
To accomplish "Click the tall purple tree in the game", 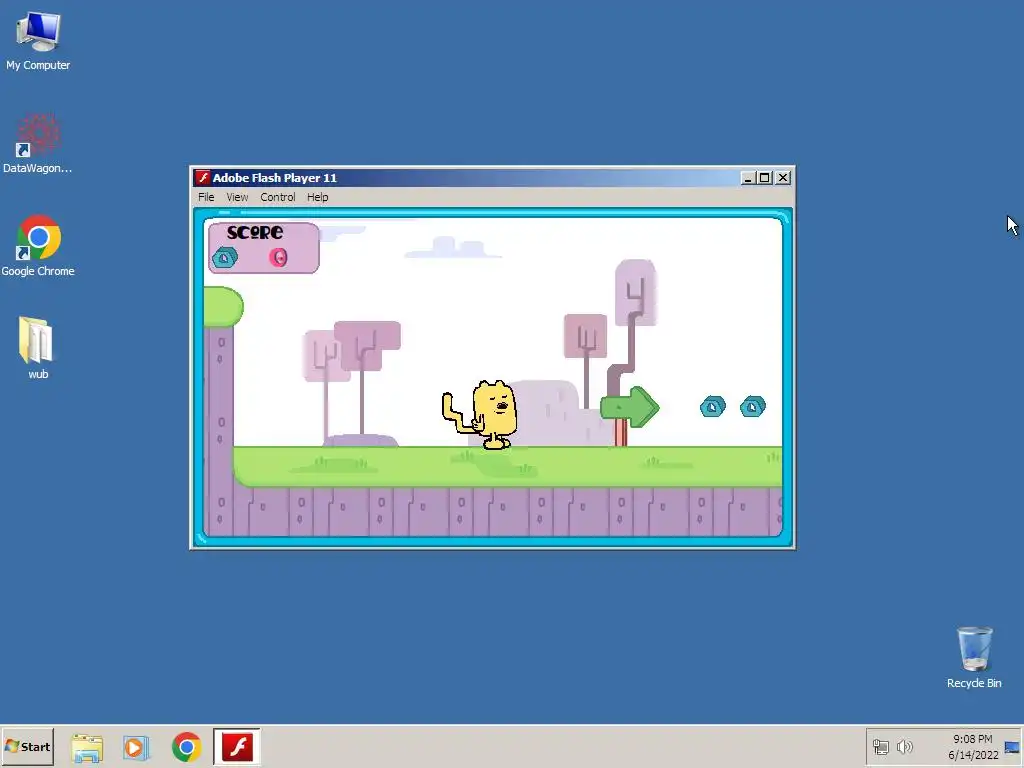I will 630,327.
